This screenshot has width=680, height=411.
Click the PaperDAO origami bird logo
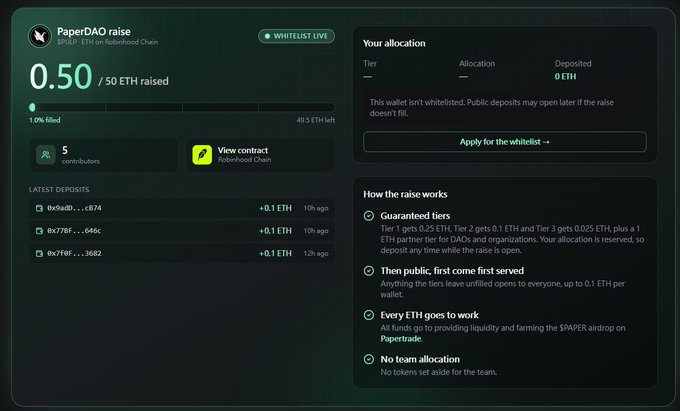40,36
